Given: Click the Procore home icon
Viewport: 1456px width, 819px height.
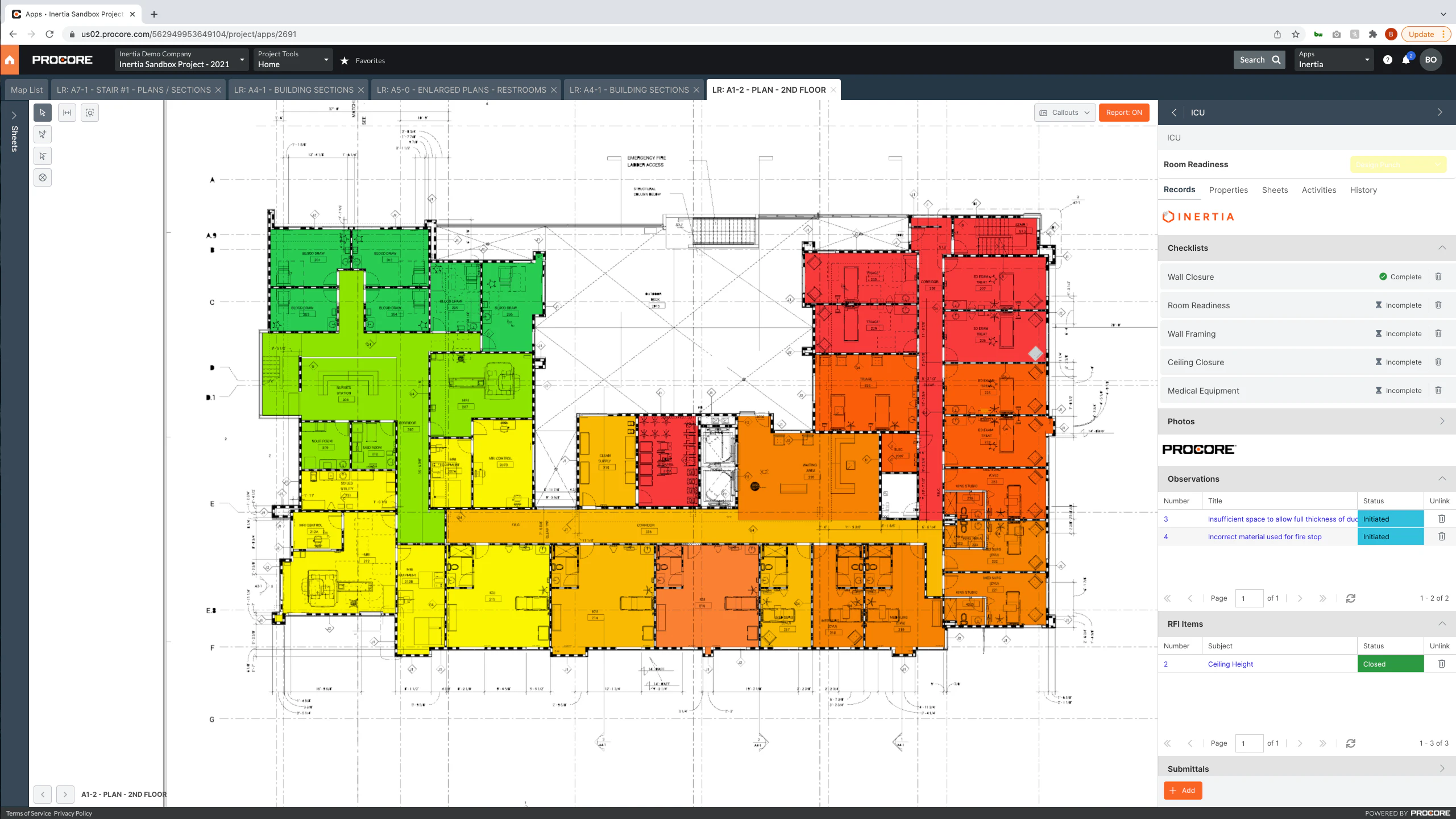Looking at the screenshot, I should click(x=10, y=59).
